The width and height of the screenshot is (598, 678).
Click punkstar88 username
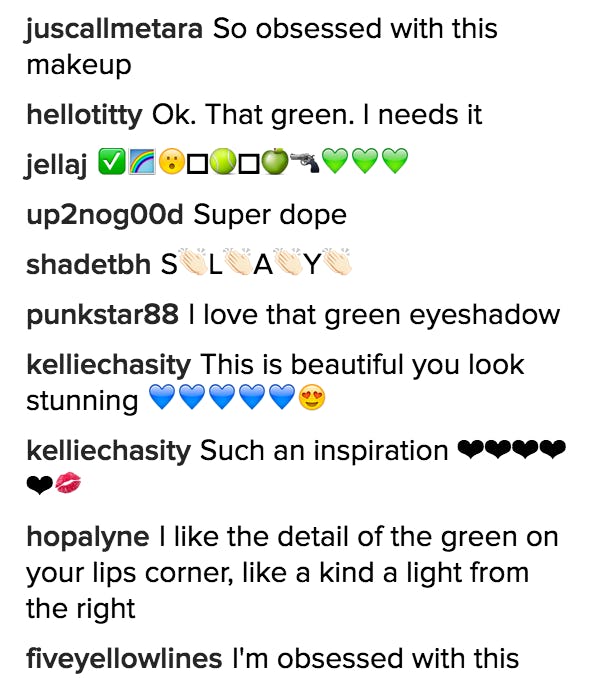click(102, 314)
